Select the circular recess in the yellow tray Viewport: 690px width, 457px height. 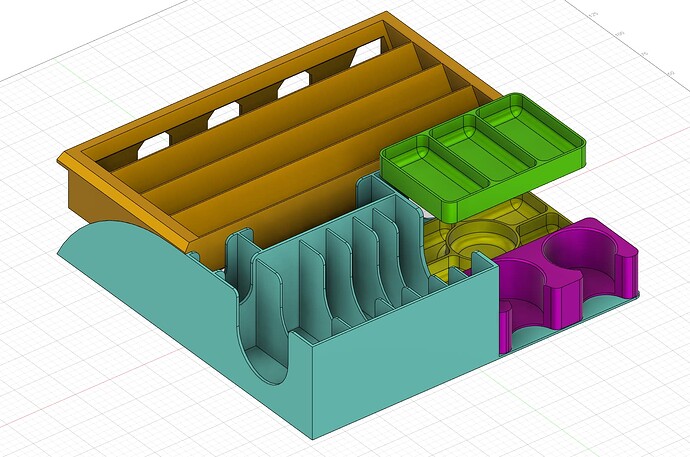[479, 240]
